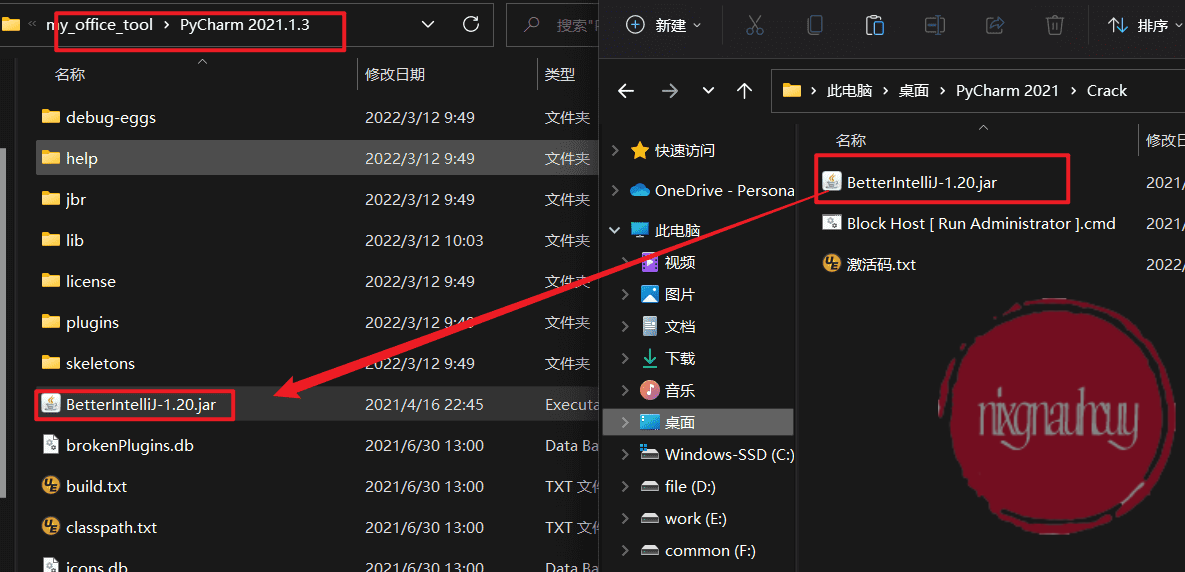Expand the 视频 tree node arrow

click(x=625, y=262)
